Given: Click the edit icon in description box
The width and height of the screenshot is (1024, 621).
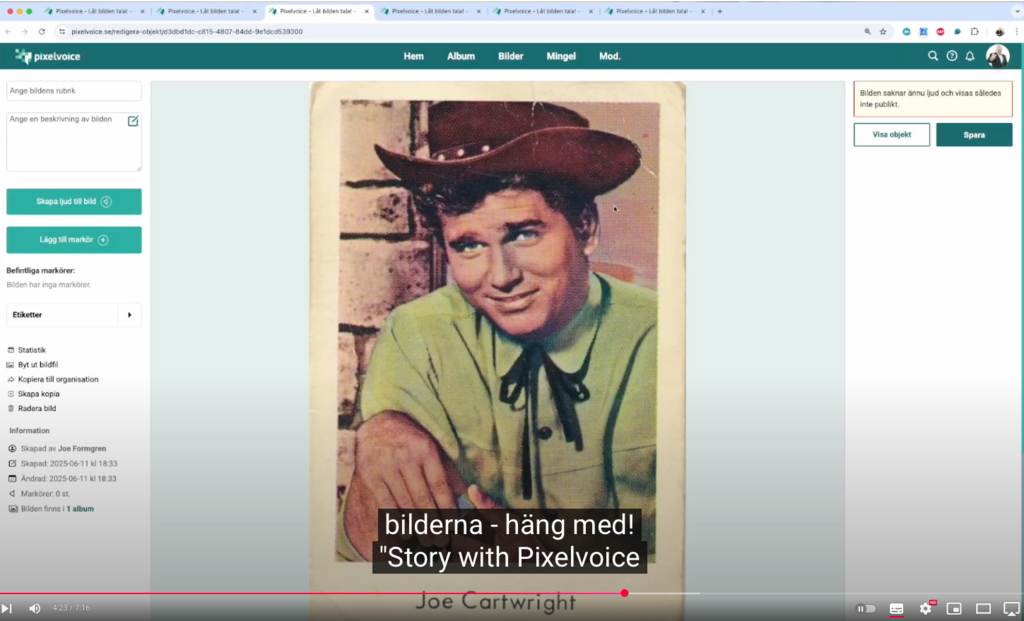Looking at the screenshot, I should coord(133,121).
